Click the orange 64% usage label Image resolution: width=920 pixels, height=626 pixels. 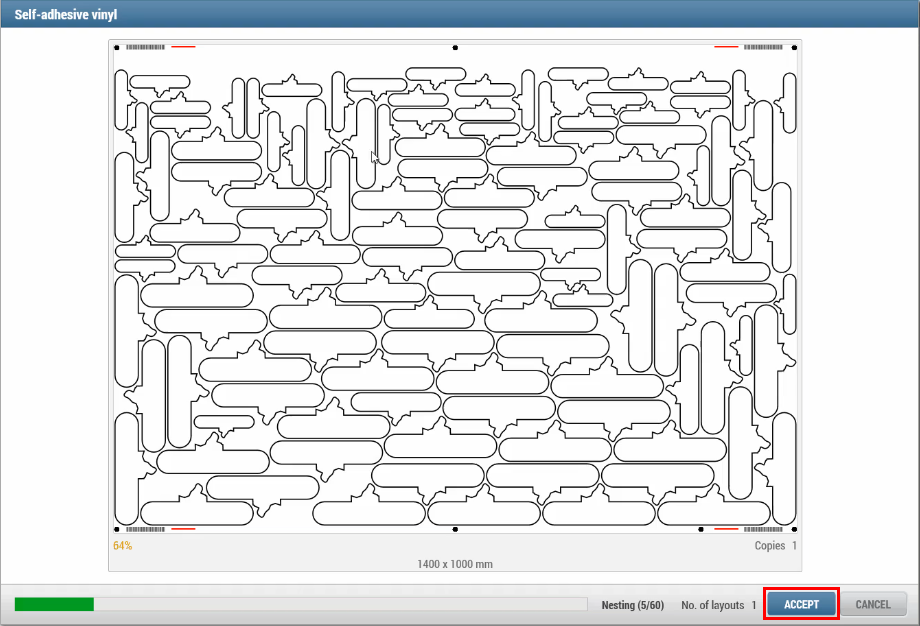122,546
